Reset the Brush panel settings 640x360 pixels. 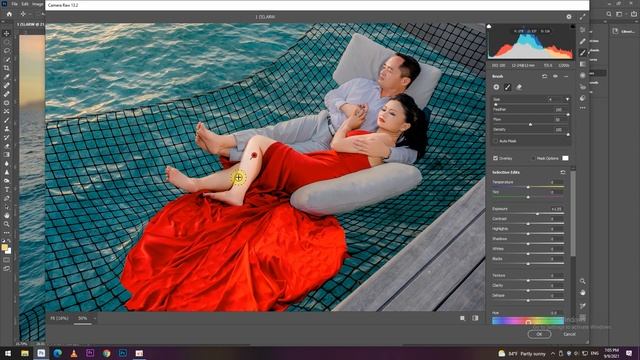544,76
